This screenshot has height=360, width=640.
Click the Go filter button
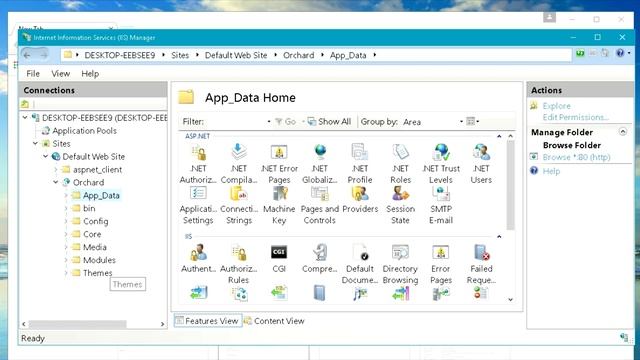[285, 122]
